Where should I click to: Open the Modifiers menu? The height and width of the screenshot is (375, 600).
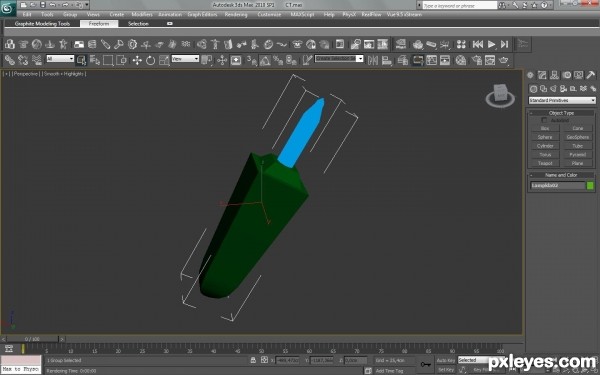142,15
